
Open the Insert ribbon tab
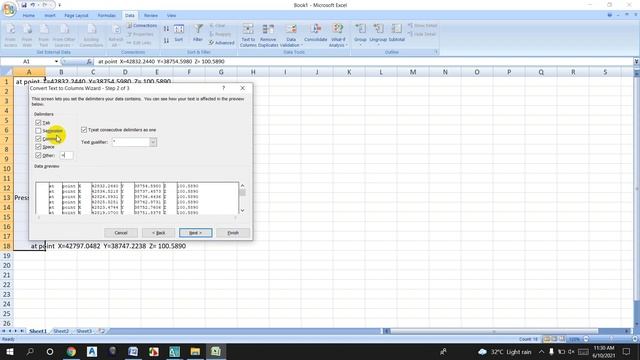(x=50, y=16)
